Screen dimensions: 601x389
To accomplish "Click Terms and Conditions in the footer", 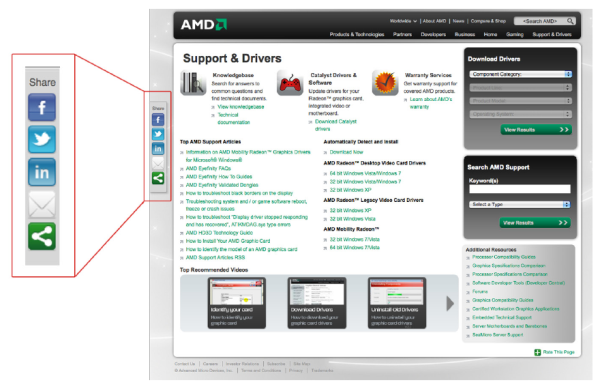I will [261, 371].
